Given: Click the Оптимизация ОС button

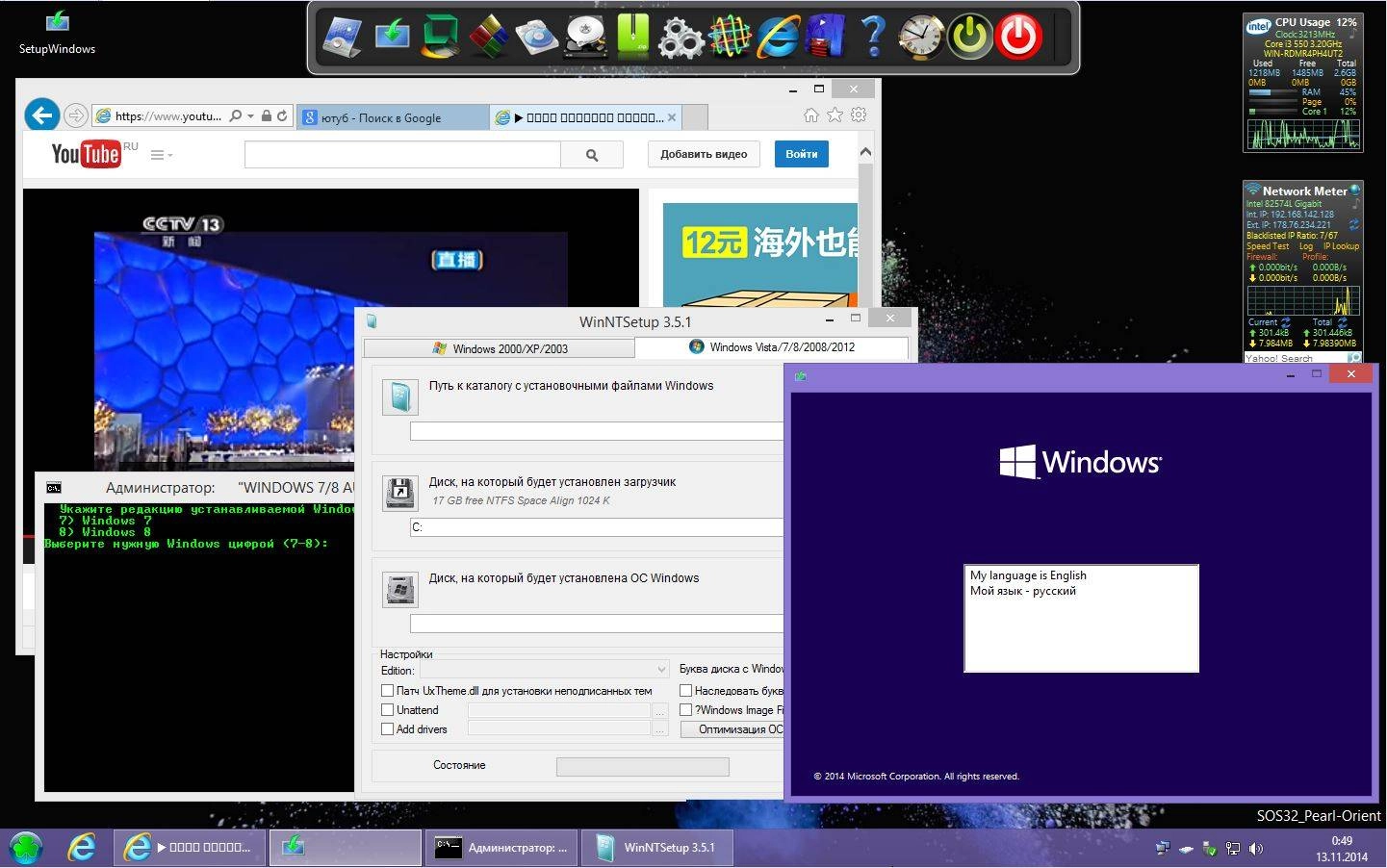Looking at the screenshot, I should [x=732, y=729].
